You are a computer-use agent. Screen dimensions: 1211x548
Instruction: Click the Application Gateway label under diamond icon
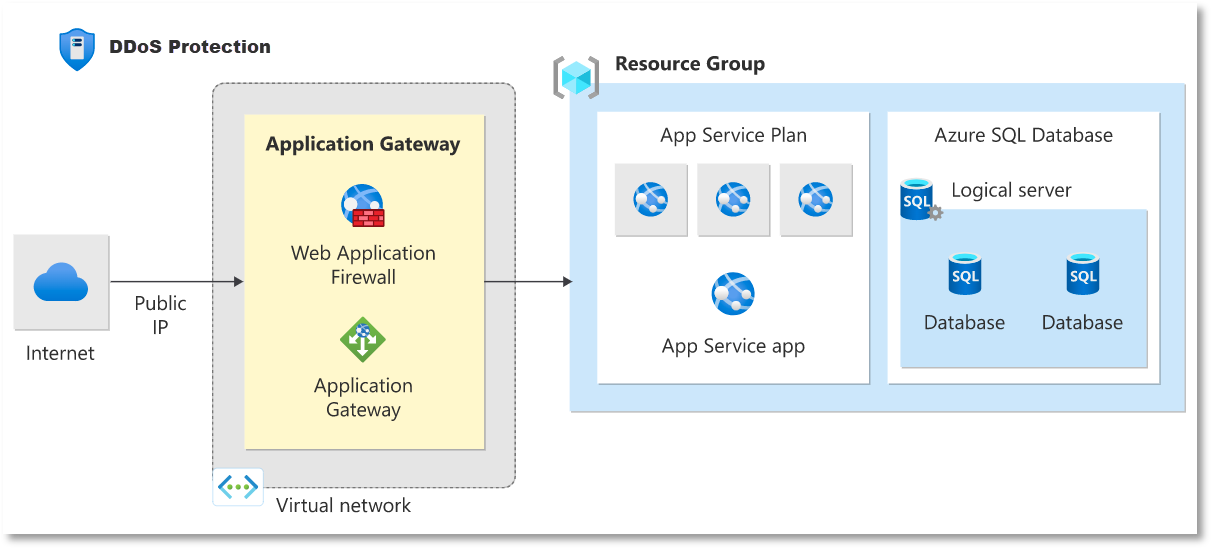pyautogui.click(x=363, y=397)
